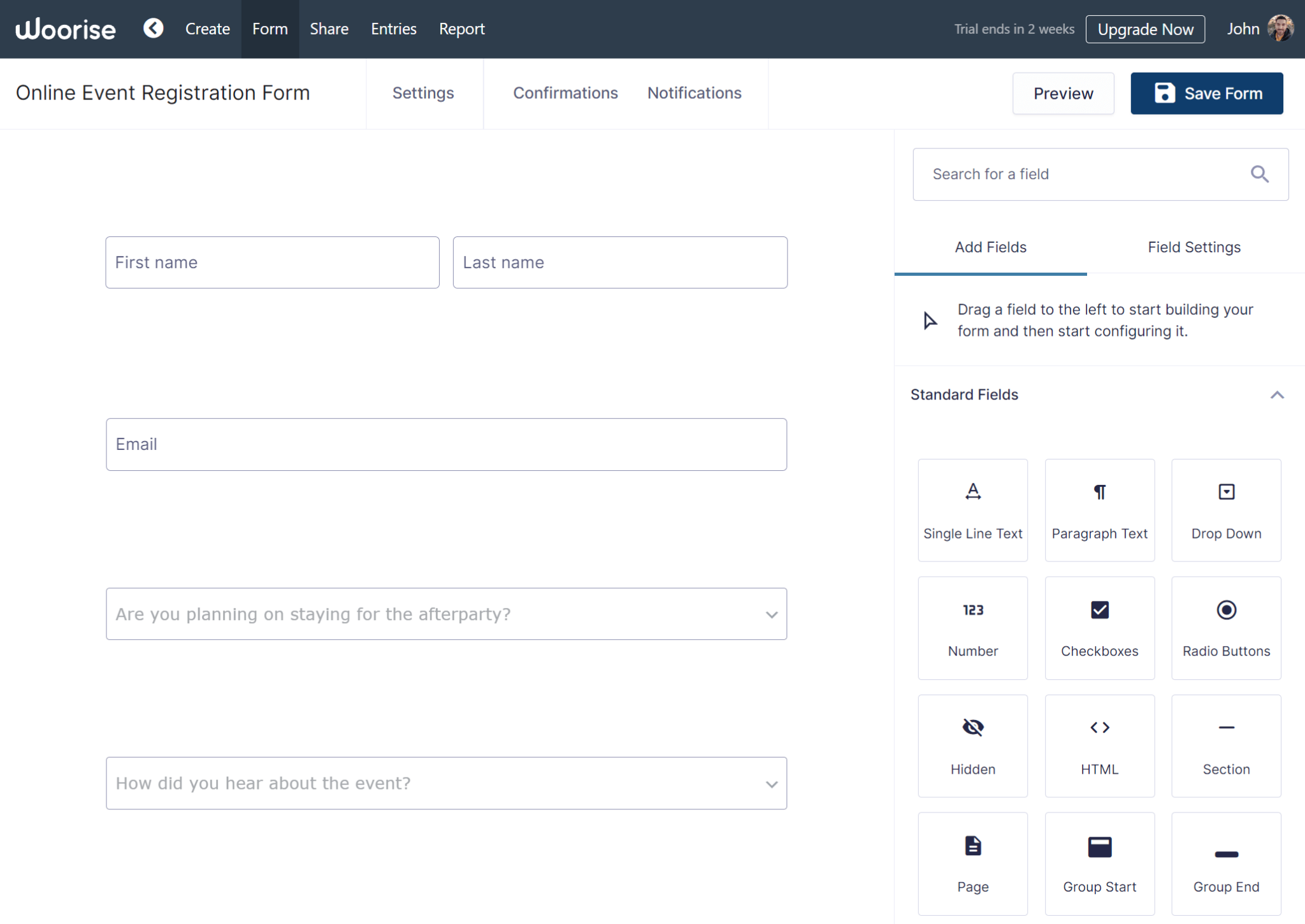
Task: Switch to the Field Settings tab
Action: [x=1193, y=247]
